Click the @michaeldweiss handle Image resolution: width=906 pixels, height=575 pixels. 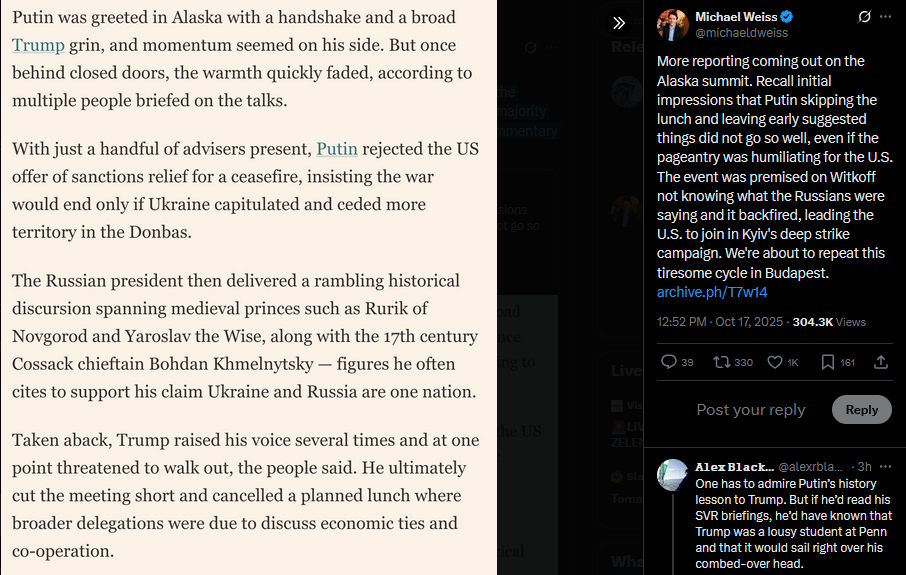(741, 33)
